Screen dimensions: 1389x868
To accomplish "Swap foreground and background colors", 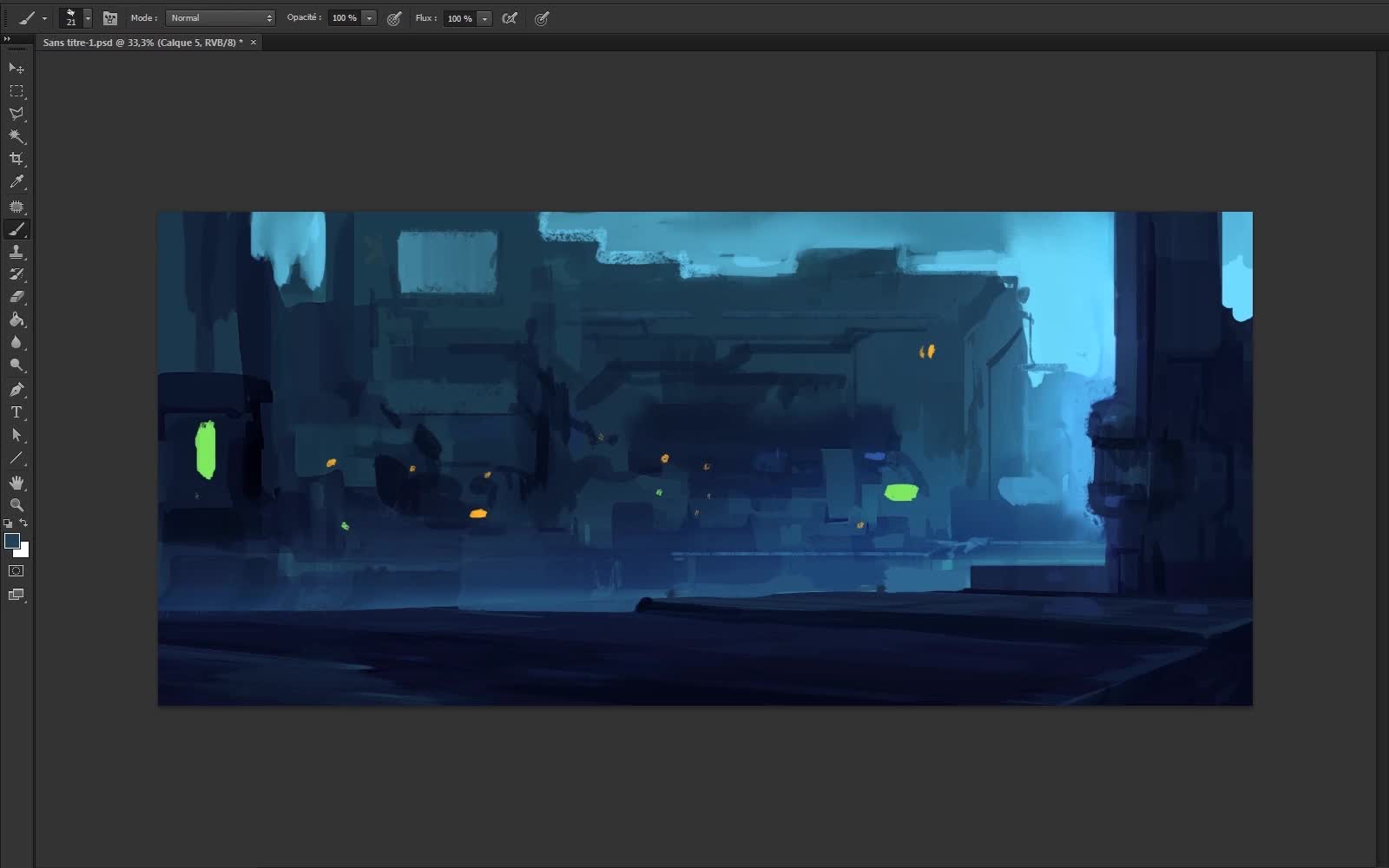I will 23,523.
